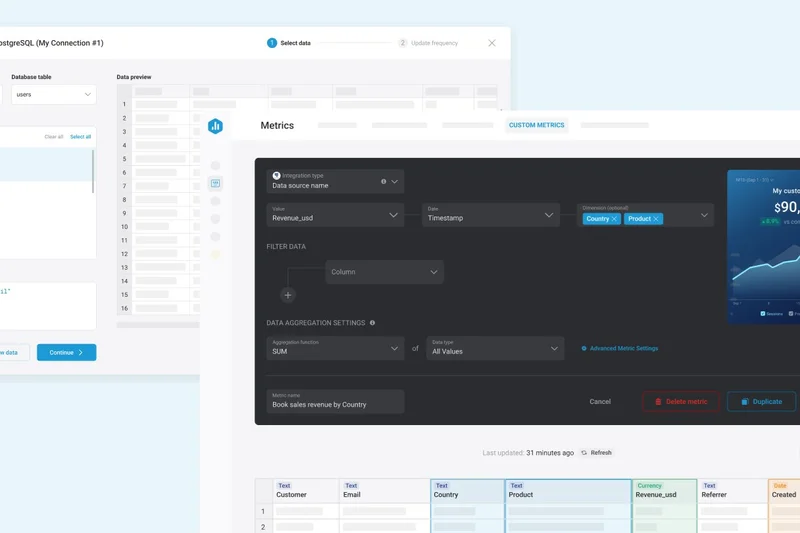
Task: Click the Continue button
Action: coord(66,352)
